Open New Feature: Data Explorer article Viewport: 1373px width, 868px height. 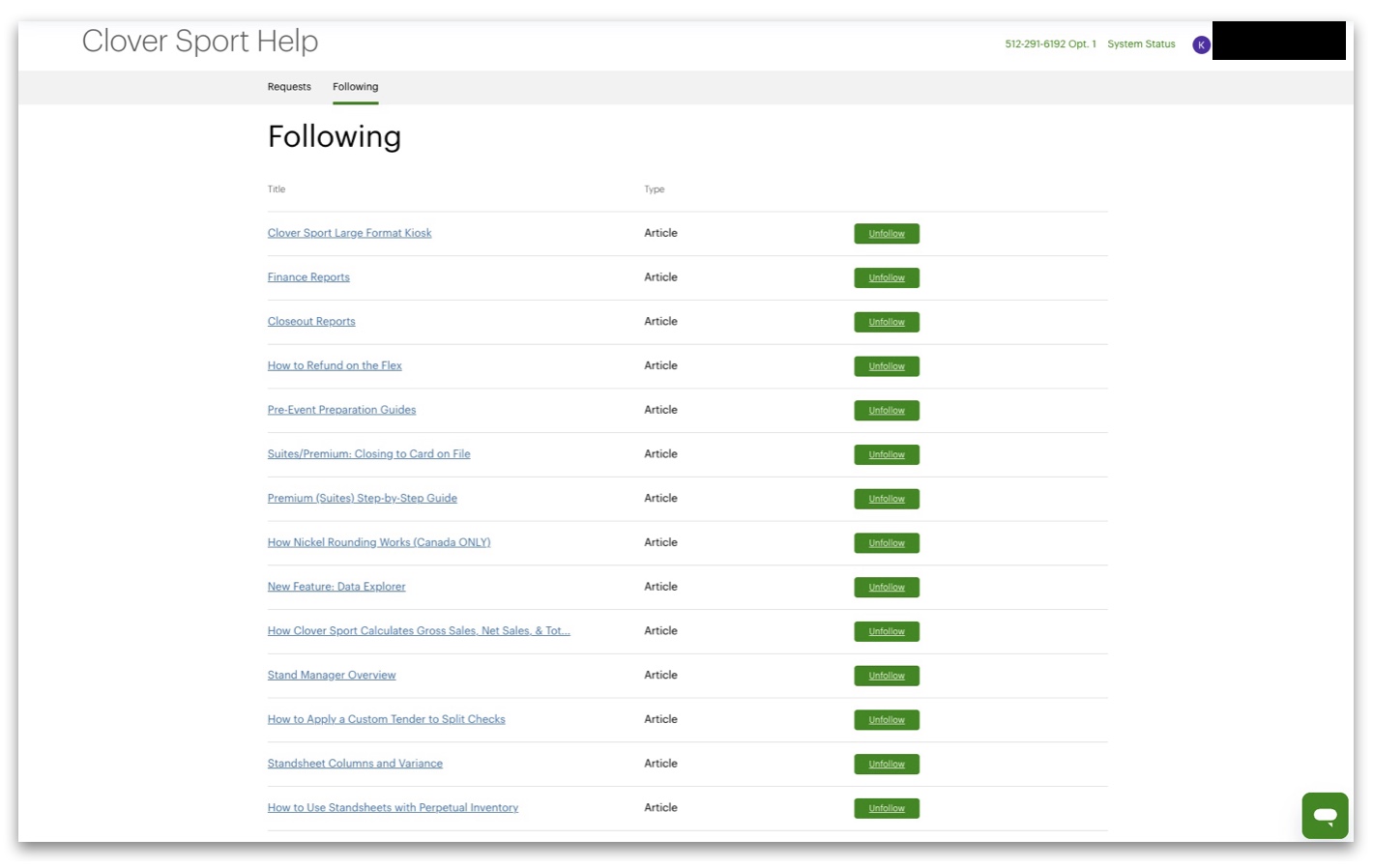pos(336,587)
